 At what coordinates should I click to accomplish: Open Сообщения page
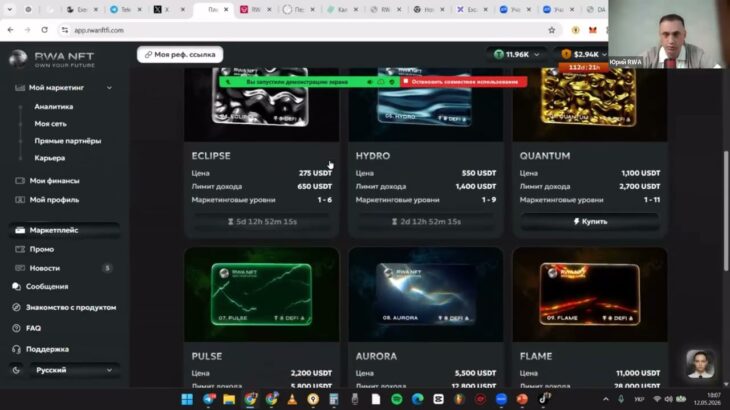coord(47,287)
